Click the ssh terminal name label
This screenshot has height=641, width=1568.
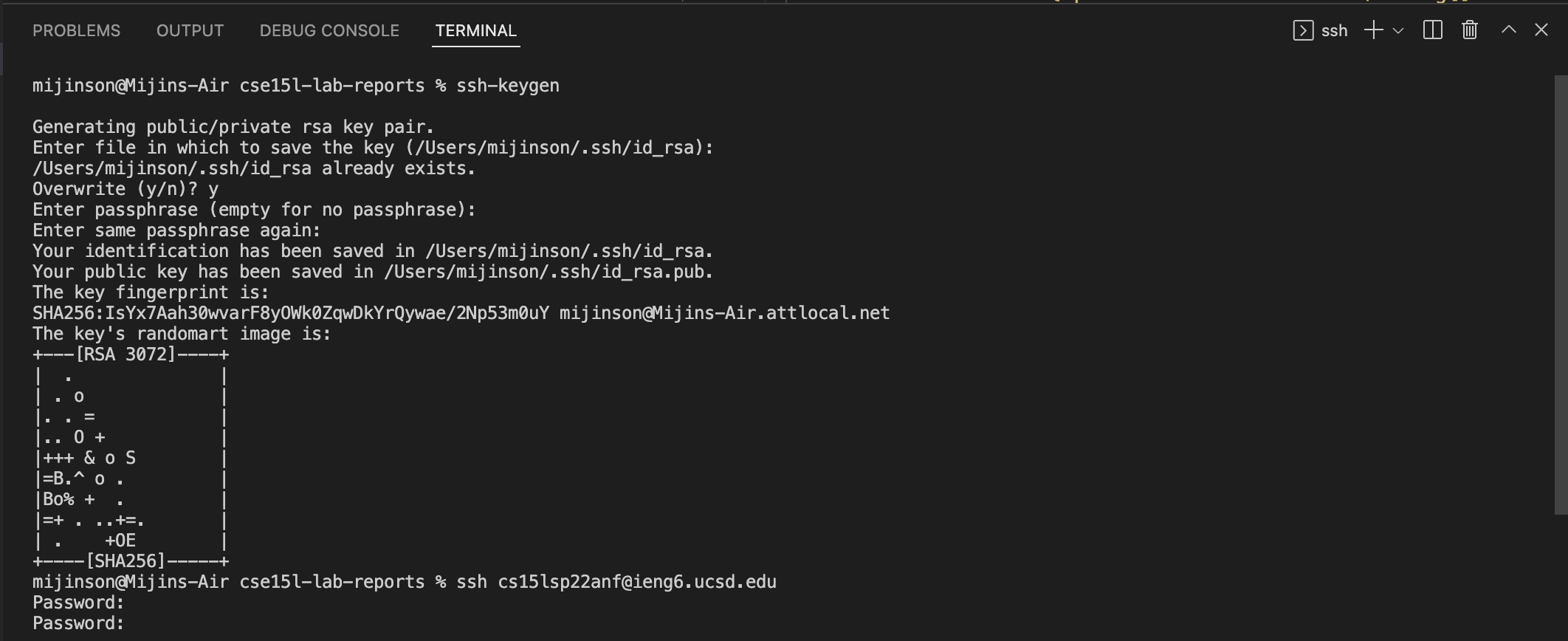(x=1334, y=31)
